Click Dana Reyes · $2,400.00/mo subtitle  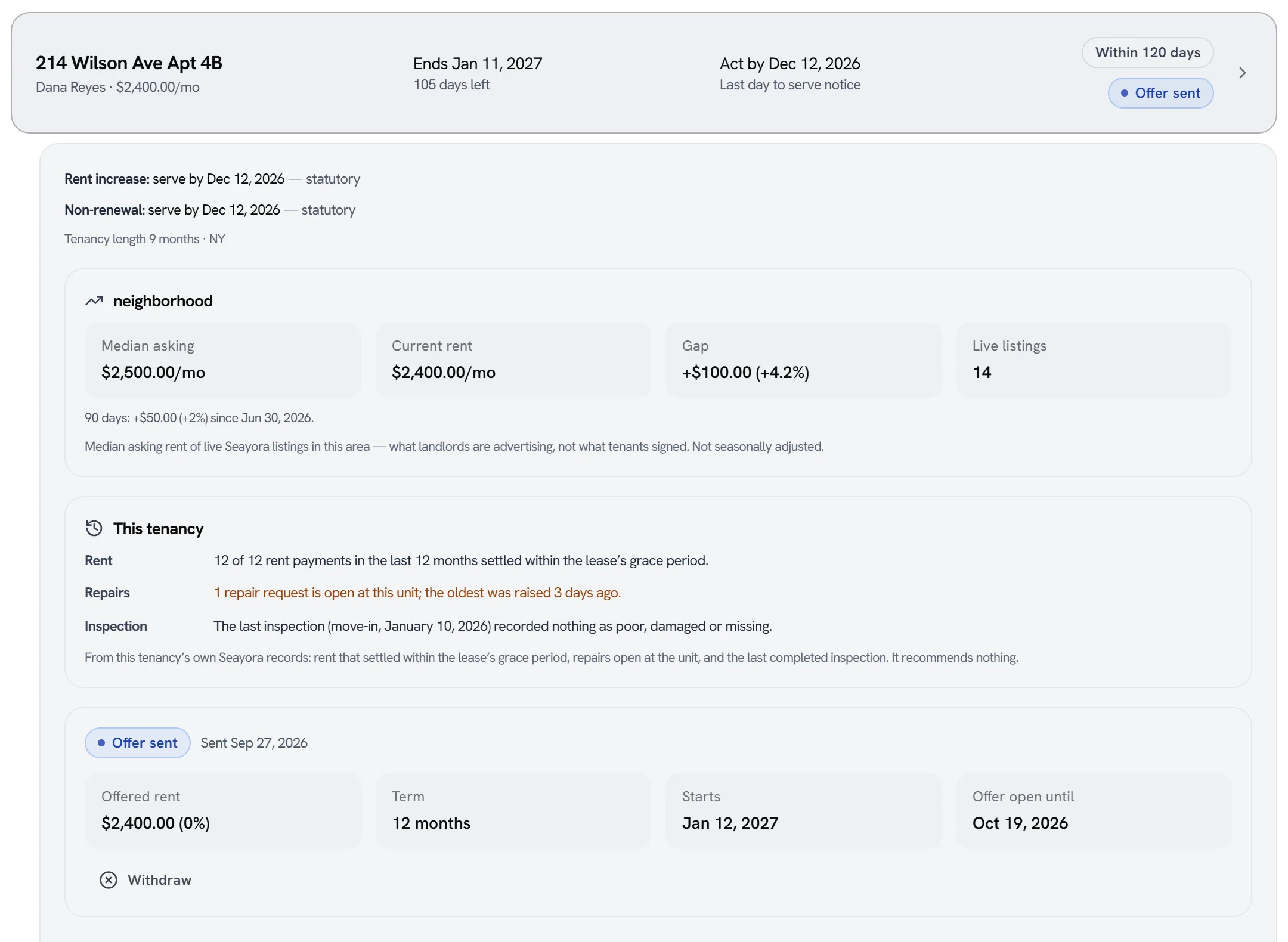coord(117,87)
